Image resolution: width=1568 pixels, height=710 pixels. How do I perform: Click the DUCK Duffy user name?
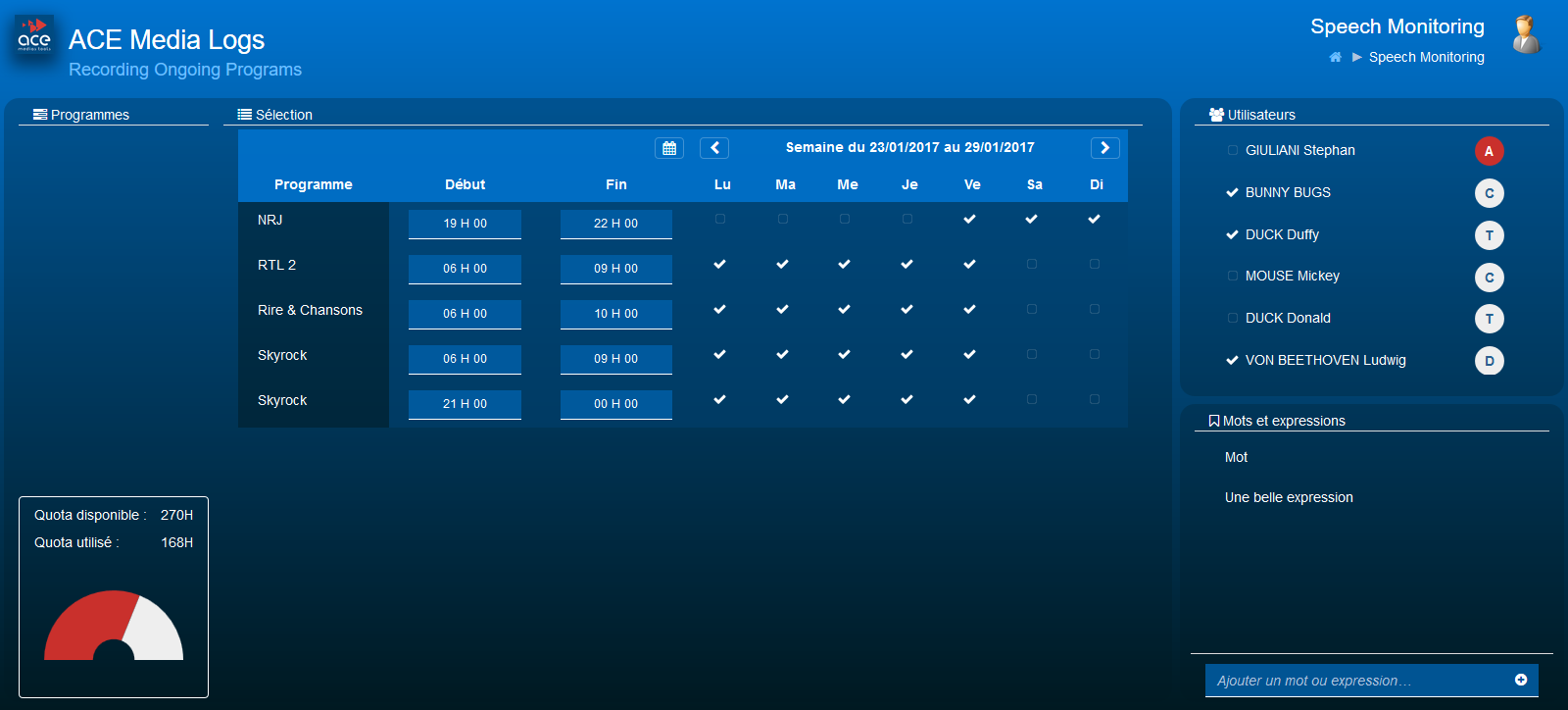click(x=1282, y=234)
